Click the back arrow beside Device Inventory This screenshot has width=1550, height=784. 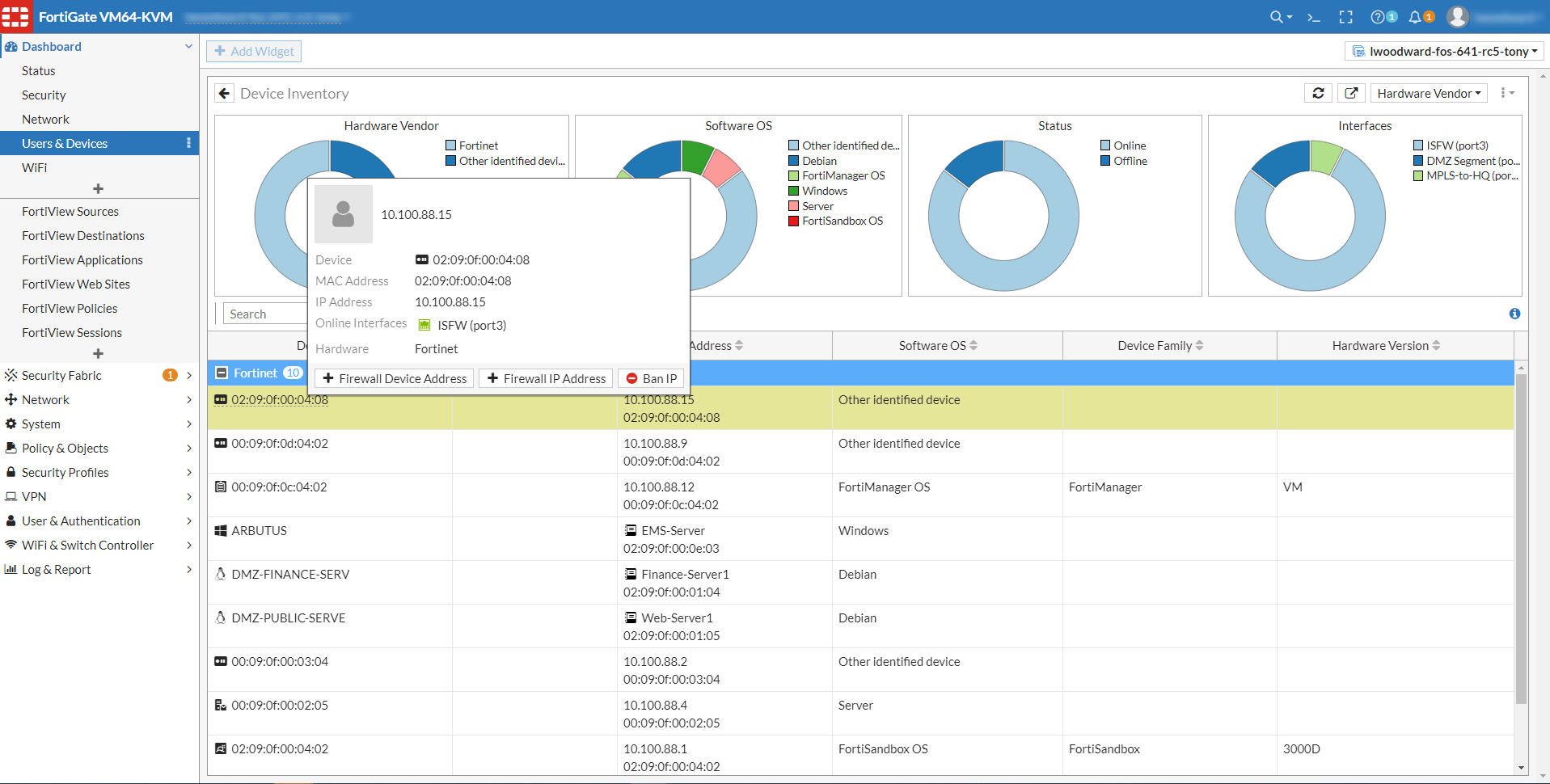224,92
